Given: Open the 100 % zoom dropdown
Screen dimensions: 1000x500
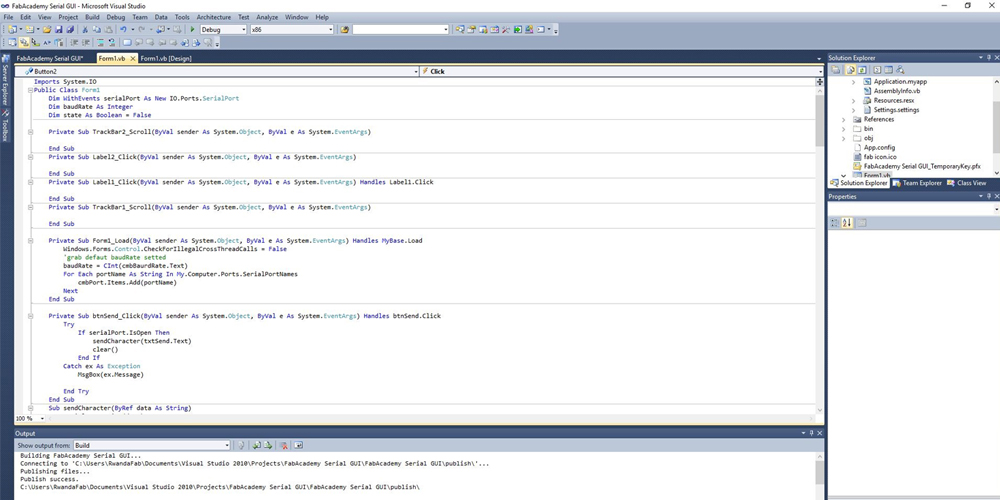Looking at the screenshot, I should [x=42, y=418].
